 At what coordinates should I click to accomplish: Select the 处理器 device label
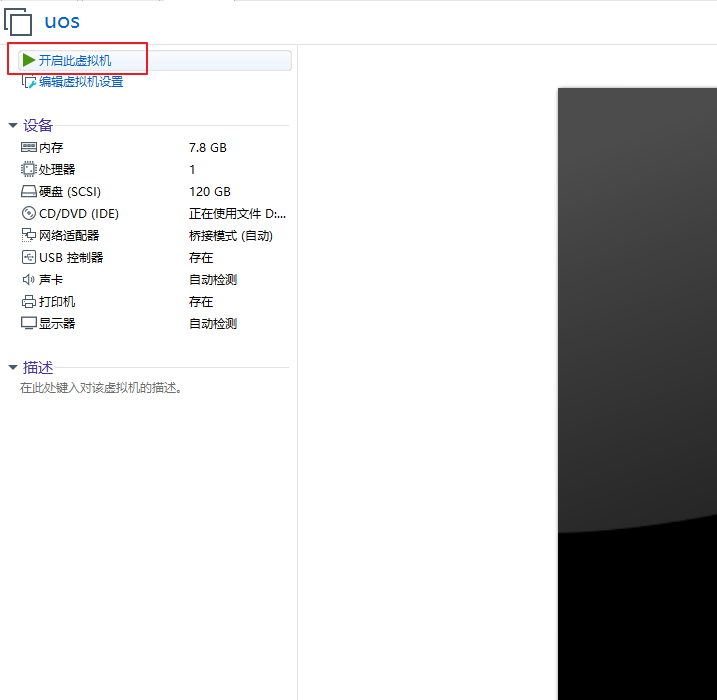tap(57, 170)
